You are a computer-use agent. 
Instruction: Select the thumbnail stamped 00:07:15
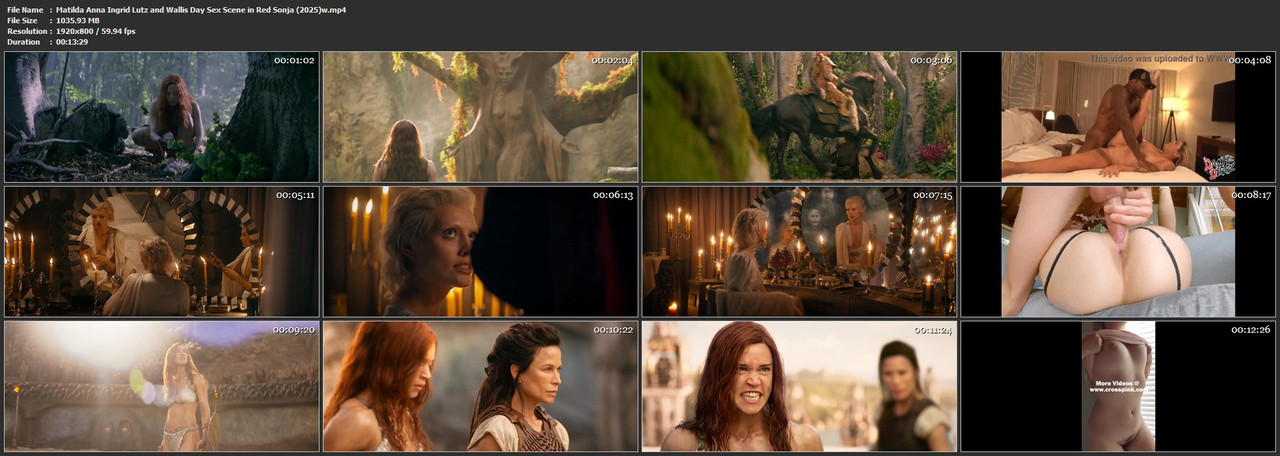point(799,251)
